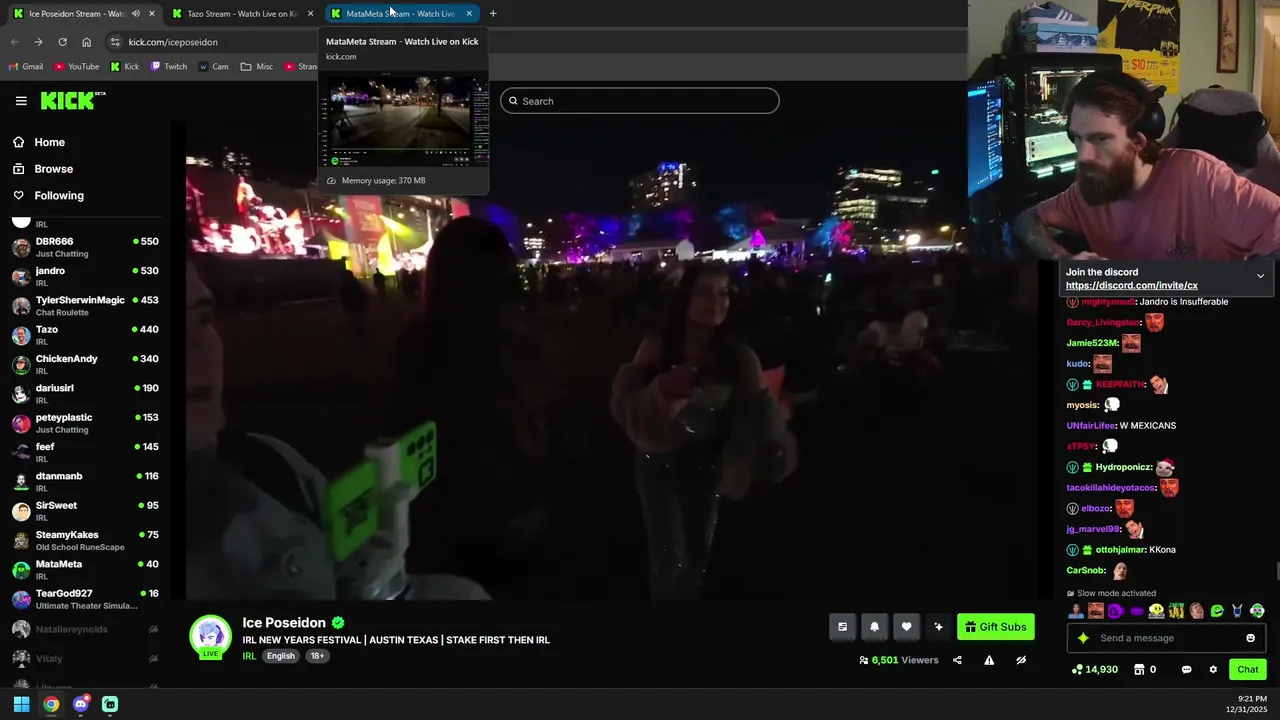
Task: Open the Kick hamburger menu
Action: (21, 101)
